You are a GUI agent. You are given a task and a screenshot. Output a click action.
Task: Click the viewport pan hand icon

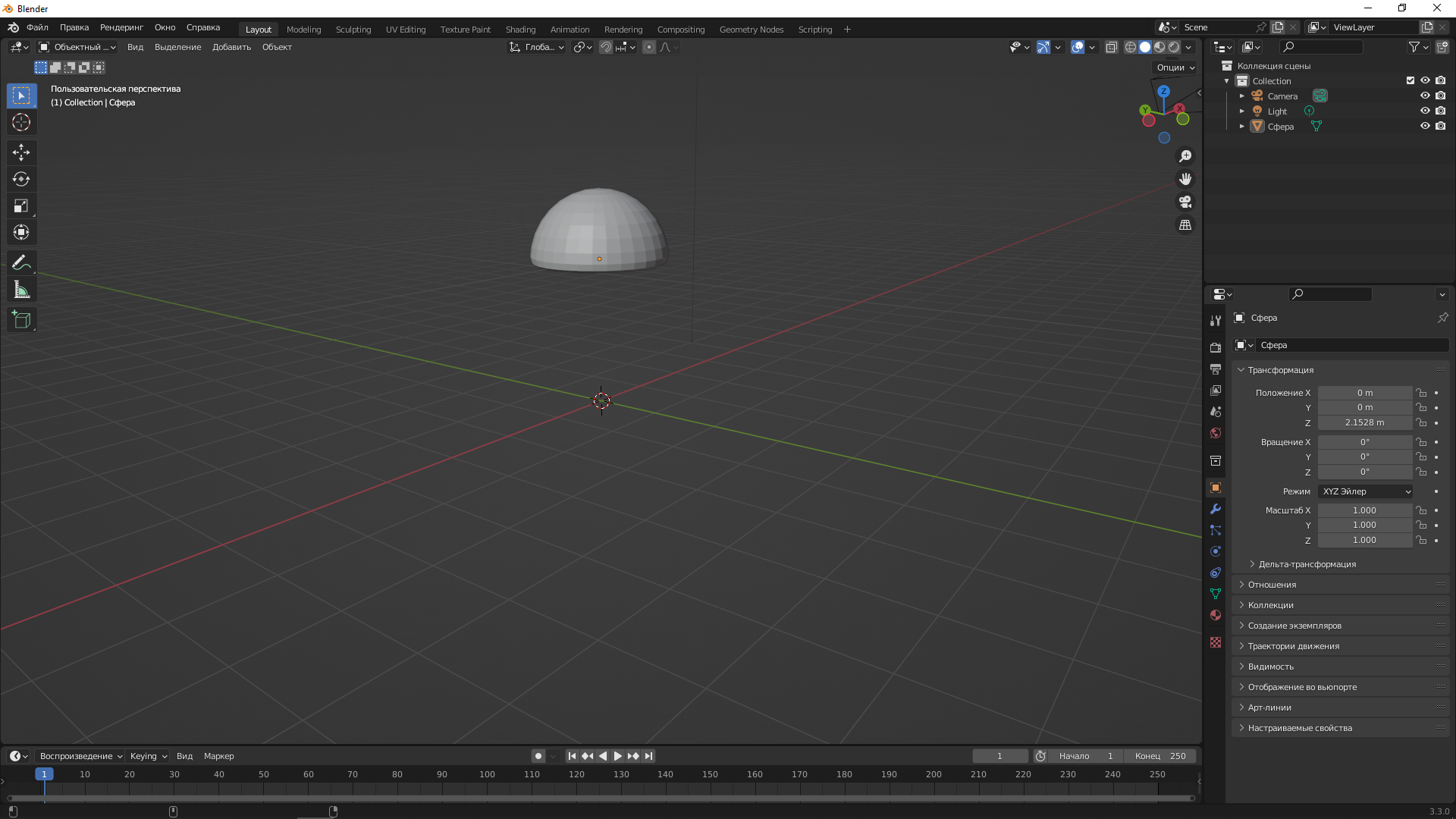(x=1185, y=179)
